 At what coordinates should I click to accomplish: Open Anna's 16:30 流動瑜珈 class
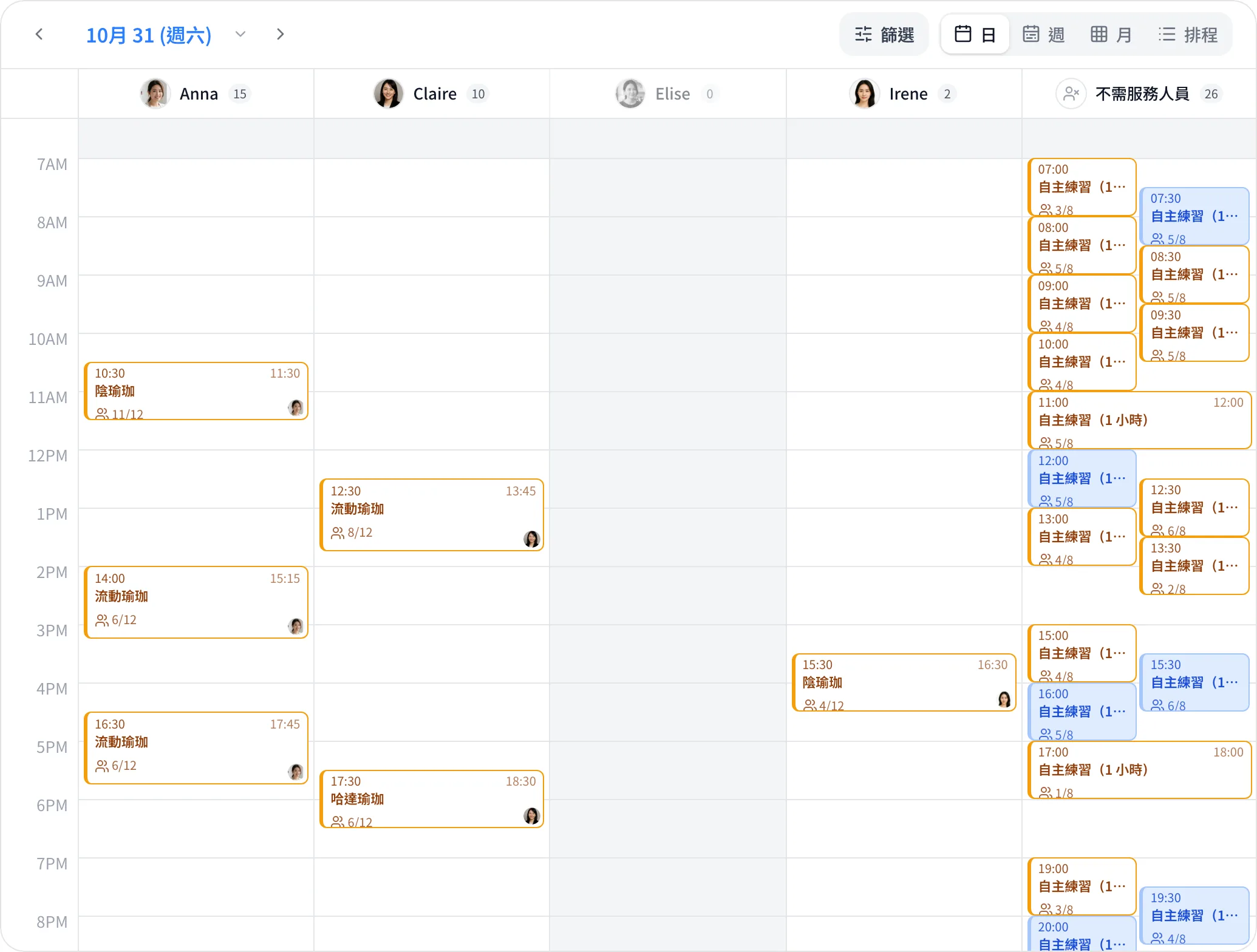196,748
